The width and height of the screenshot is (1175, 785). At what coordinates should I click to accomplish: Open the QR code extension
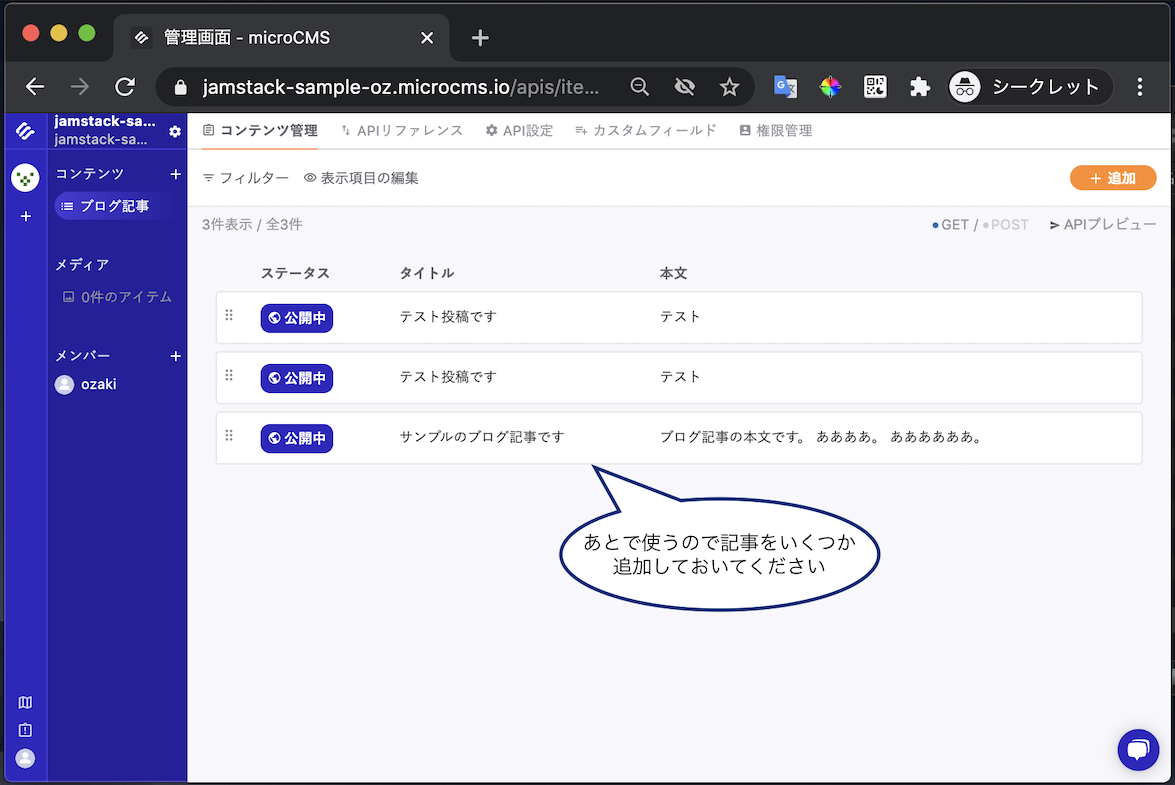click(x=875, y=87)
